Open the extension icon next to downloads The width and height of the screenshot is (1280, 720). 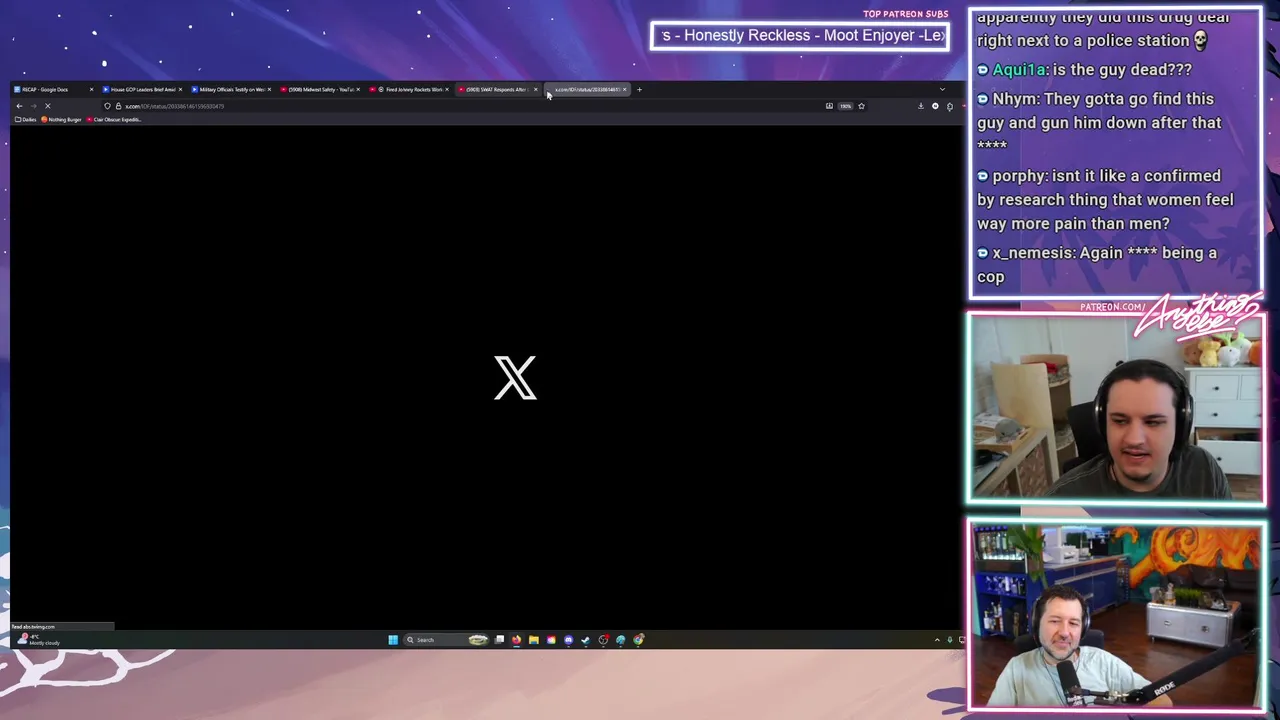[x=950, y=106]
